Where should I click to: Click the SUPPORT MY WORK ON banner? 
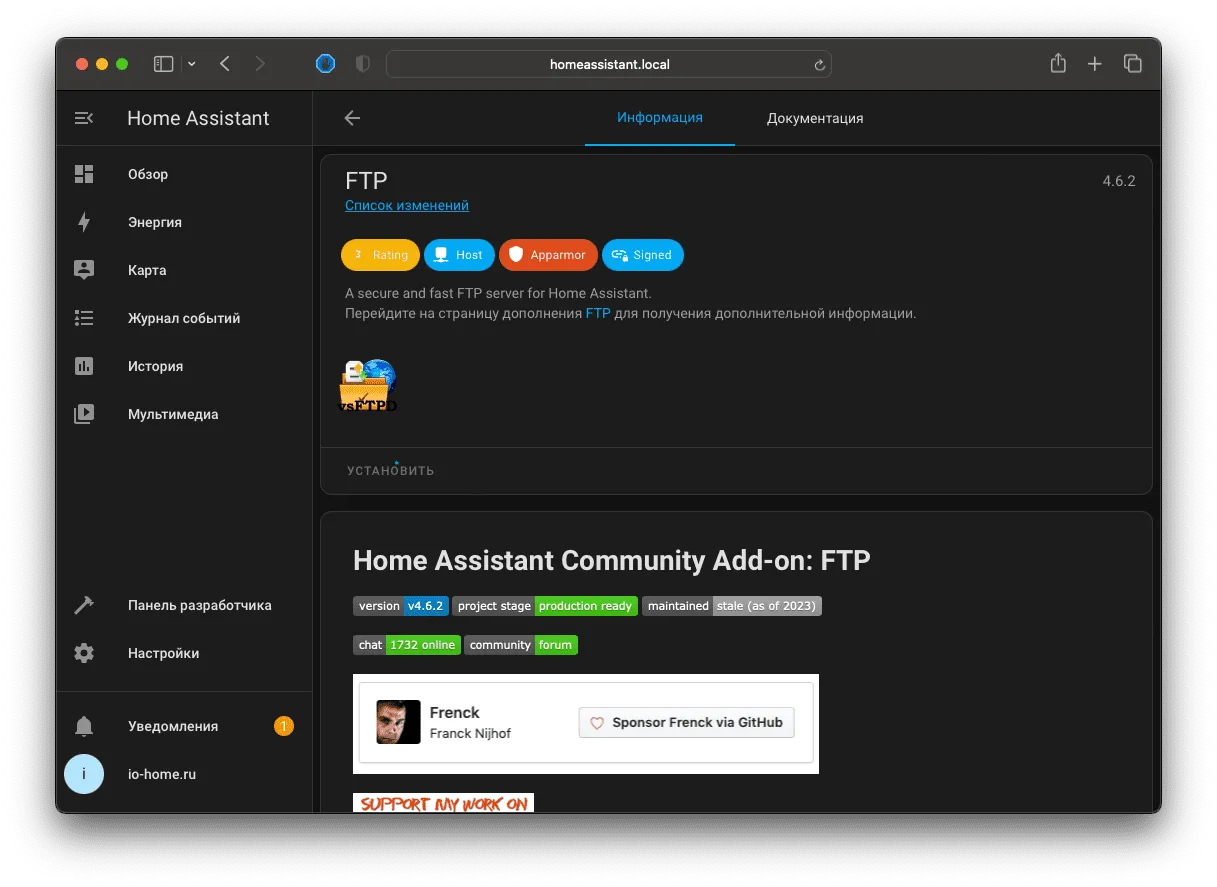tap(443, 803)
